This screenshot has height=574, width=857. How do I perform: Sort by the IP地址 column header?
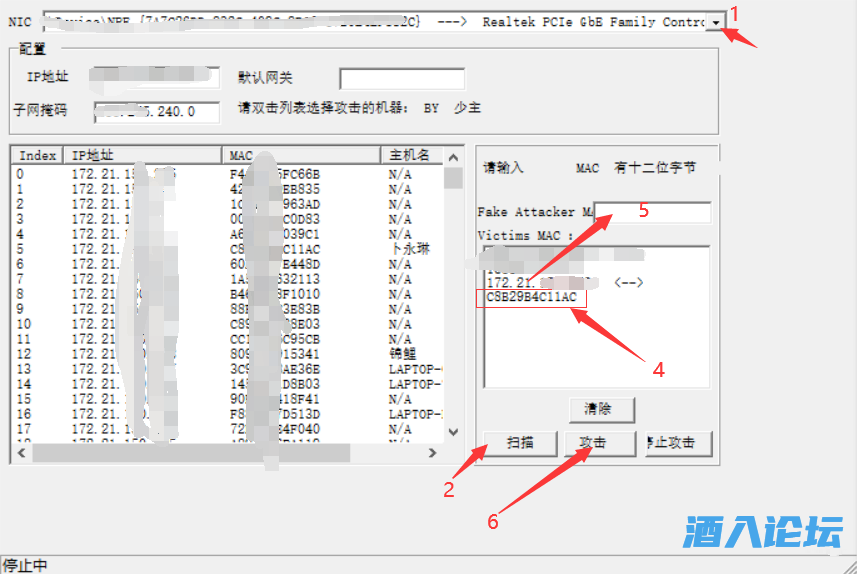coord(143,155)
